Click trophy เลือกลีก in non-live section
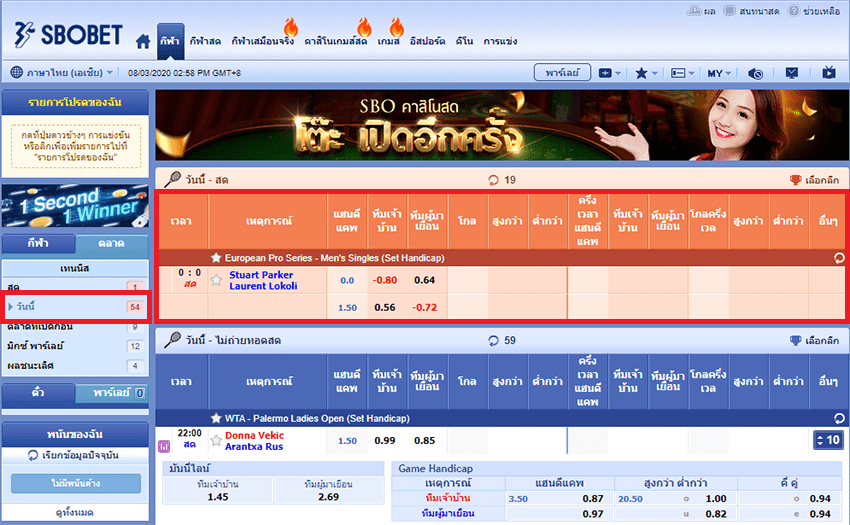This screenshot has width=850, height=525. 814,341
